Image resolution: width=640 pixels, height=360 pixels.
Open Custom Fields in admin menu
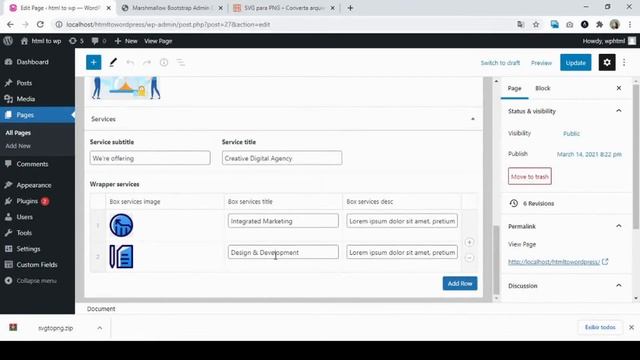(37, 264)
